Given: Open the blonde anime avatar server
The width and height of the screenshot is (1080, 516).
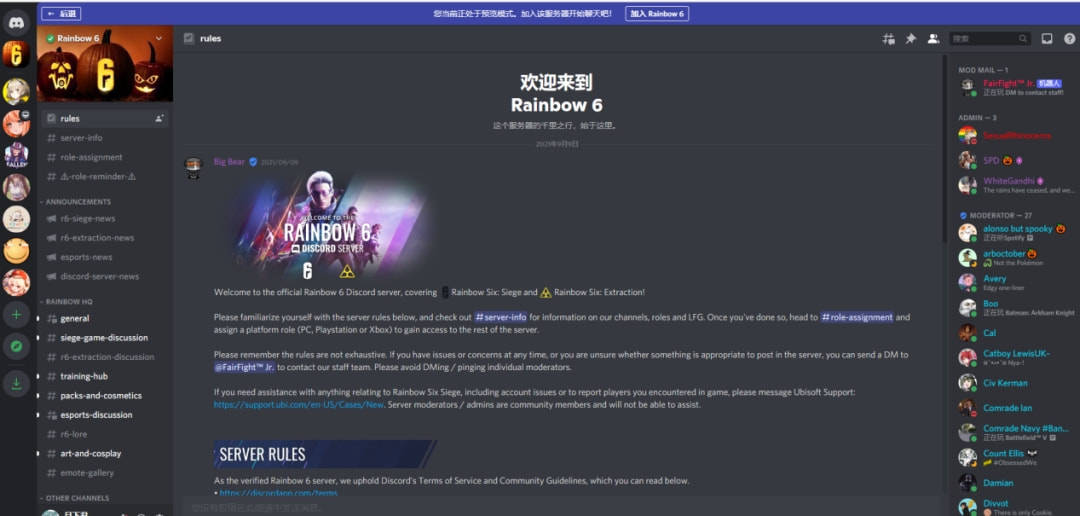Looking at the screenshot, I should coord(16,91).
